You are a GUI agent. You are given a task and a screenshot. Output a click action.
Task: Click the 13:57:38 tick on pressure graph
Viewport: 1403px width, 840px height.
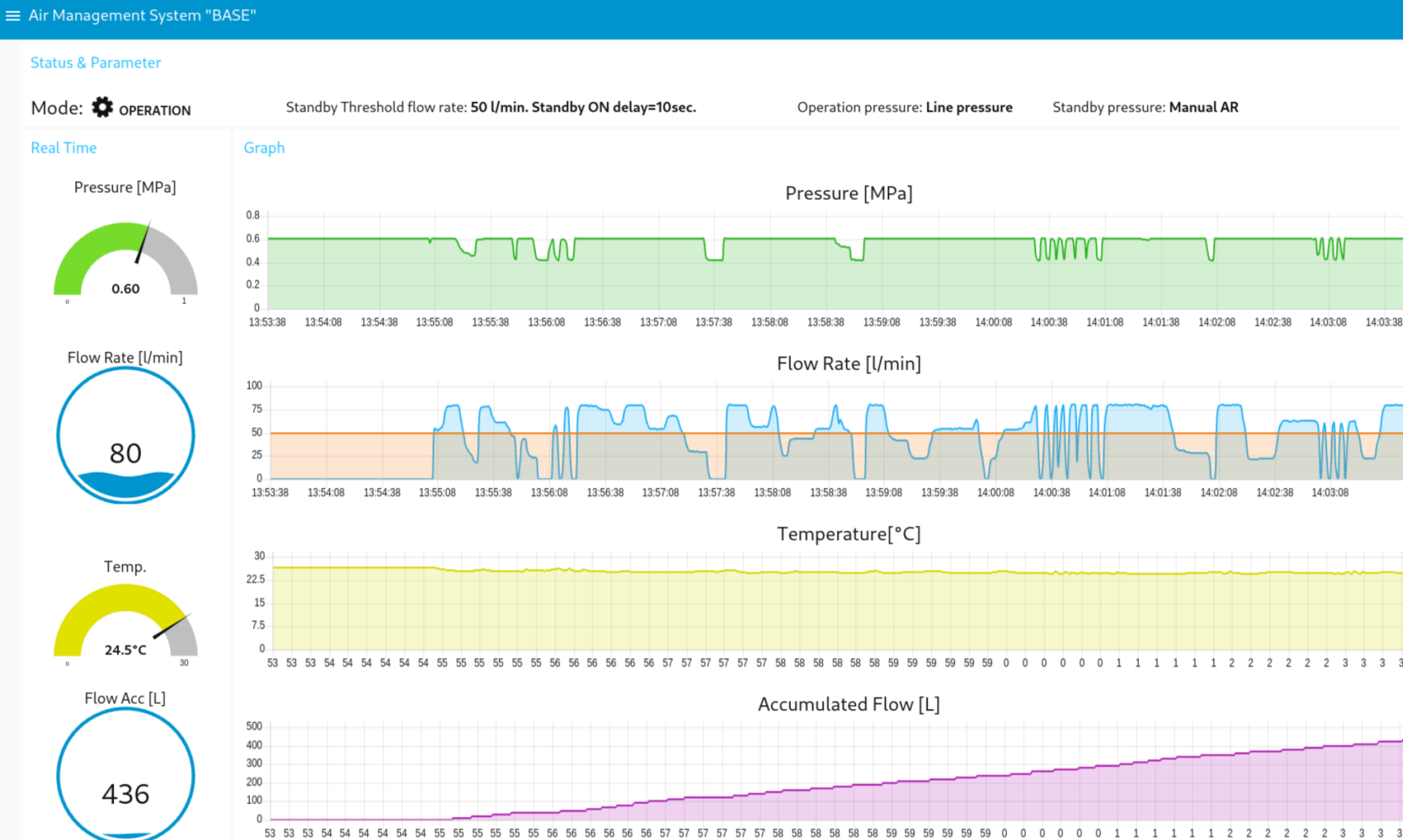click(x=713, y=322)
